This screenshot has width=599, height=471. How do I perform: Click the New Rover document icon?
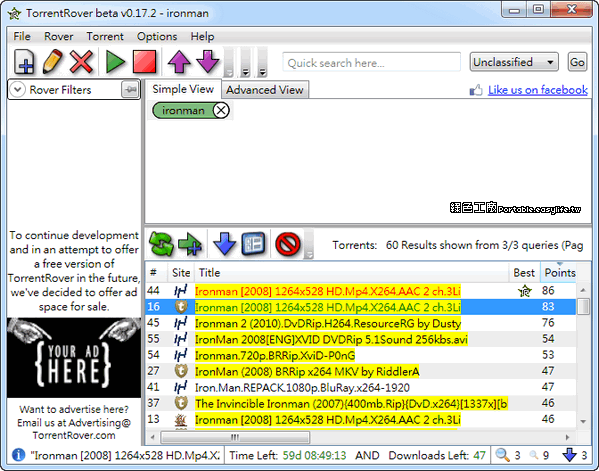pos(24,62)
